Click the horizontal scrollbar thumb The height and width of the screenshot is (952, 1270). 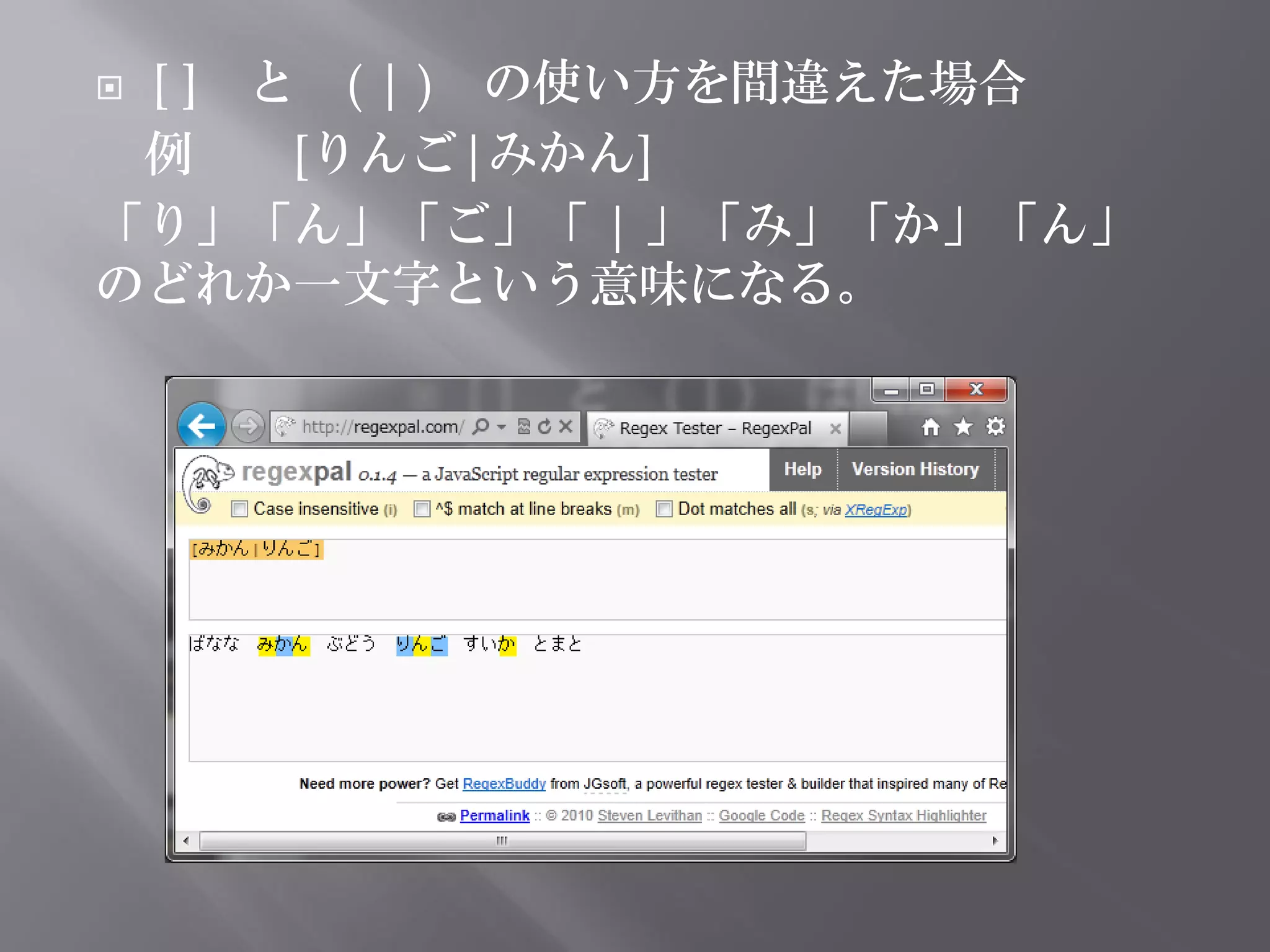point(502,841)
